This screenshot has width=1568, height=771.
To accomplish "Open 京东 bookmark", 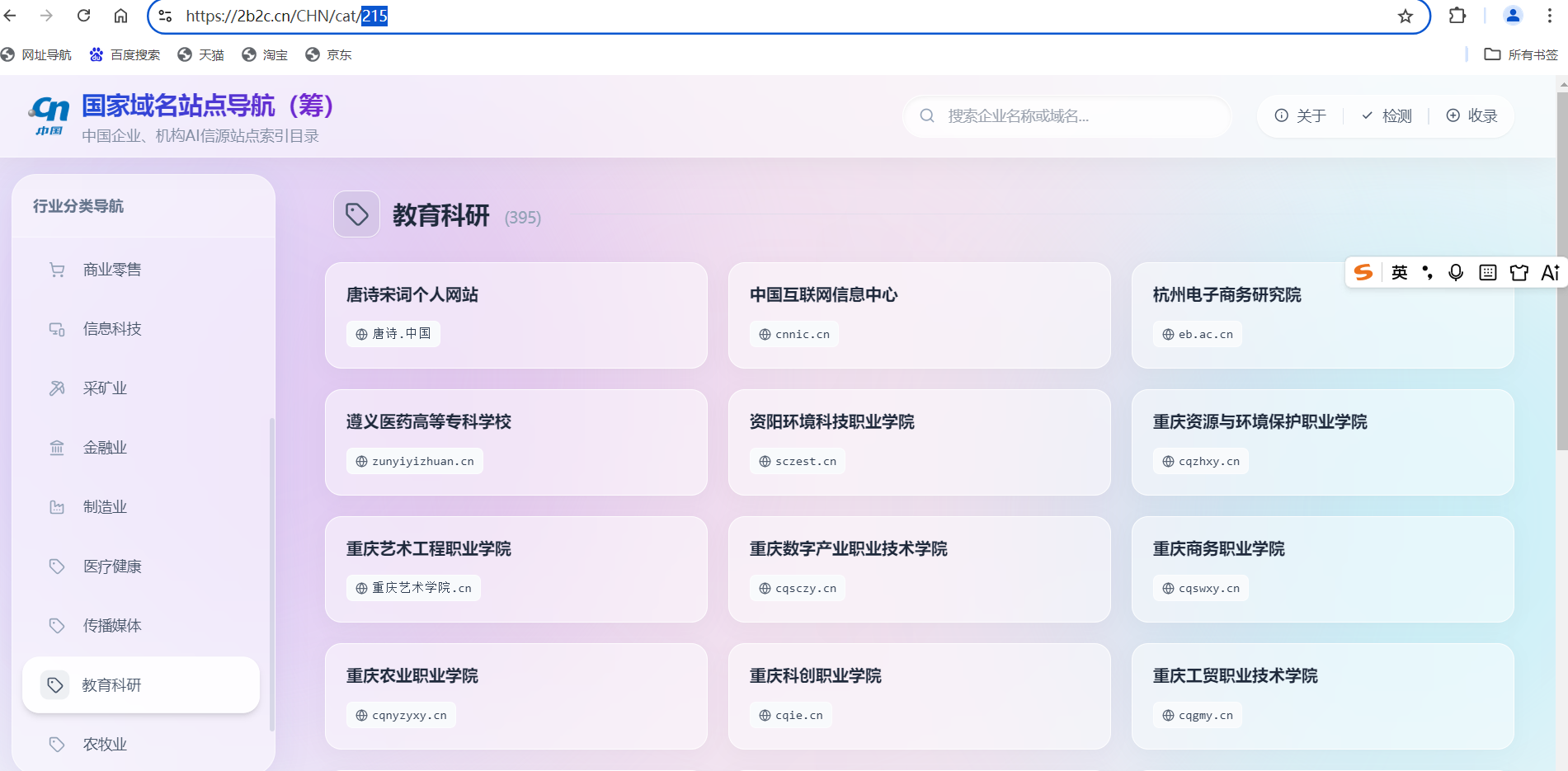I will [x=328, y=54].
